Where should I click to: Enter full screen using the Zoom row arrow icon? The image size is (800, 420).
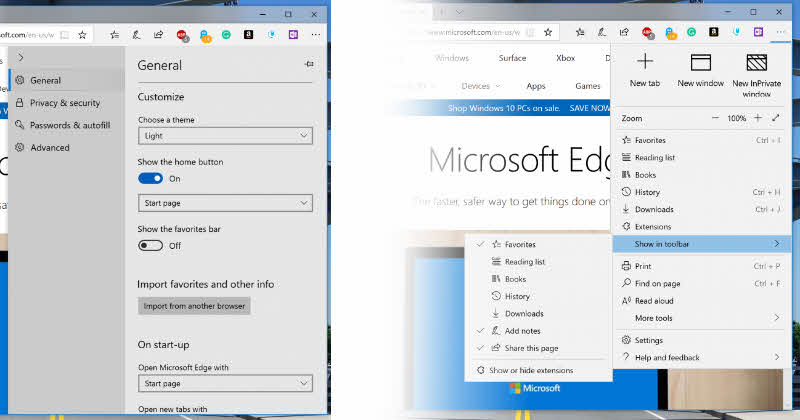776,118
